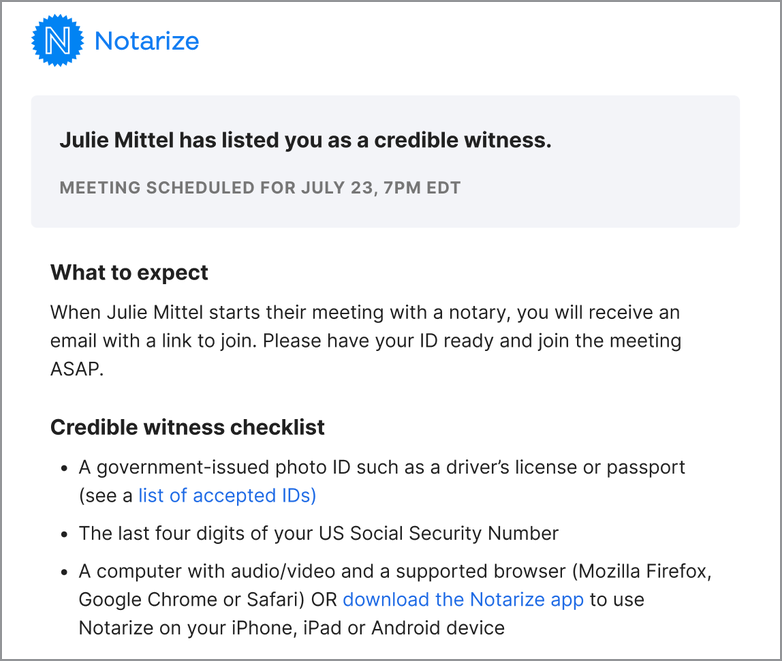Viewport: 782px width, 661px height.
Task: Click the bullet dot before government-issued photo ID
Action: tap(64, 468)
